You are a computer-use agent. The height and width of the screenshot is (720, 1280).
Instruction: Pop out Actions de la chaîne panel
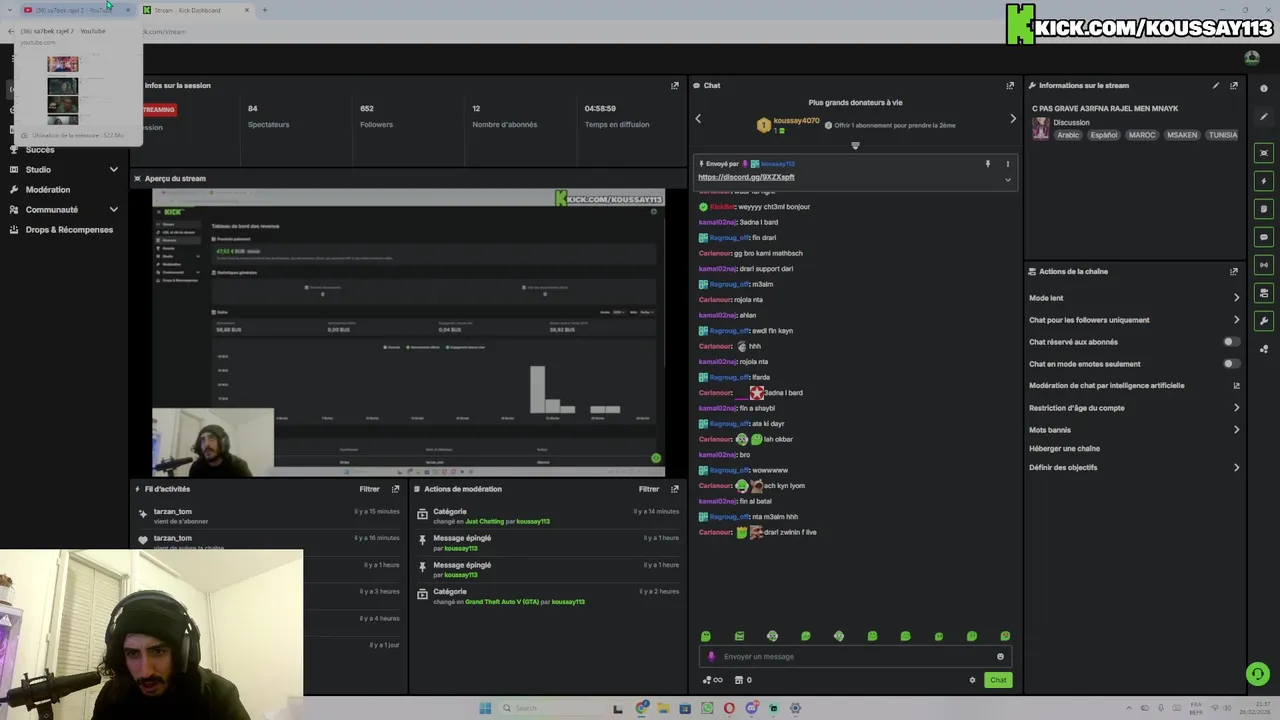coord(1234,272)
